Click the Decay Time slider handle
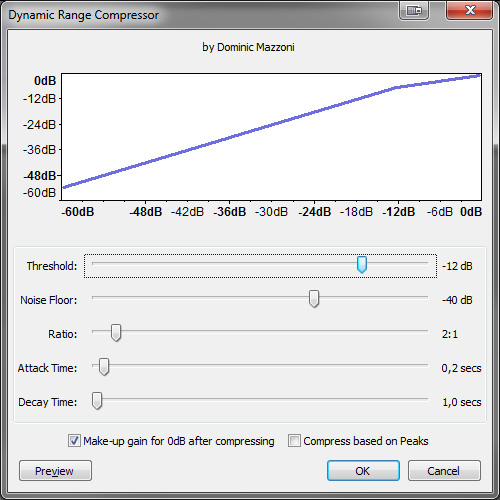Viewport: 500px width, 500px height. pos(97,401)
